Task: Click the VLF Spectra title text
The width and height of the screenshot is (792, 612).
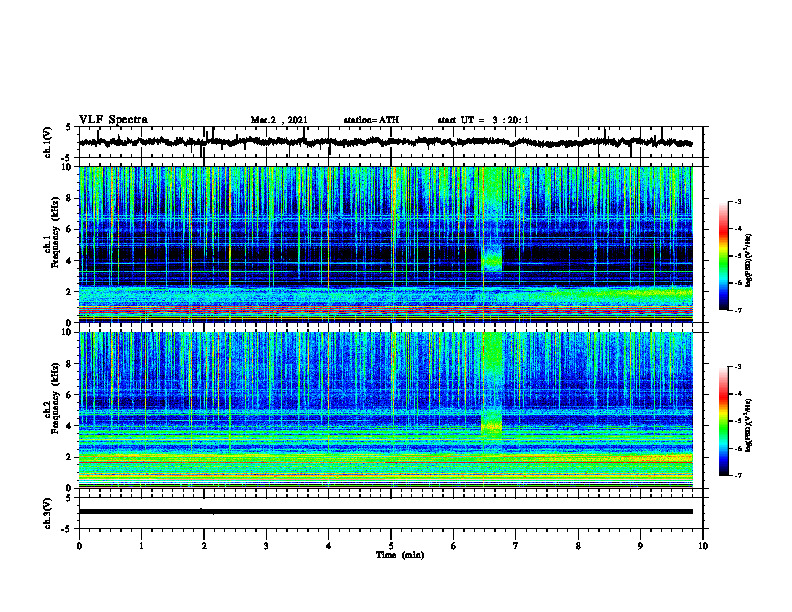Action: 113,120
